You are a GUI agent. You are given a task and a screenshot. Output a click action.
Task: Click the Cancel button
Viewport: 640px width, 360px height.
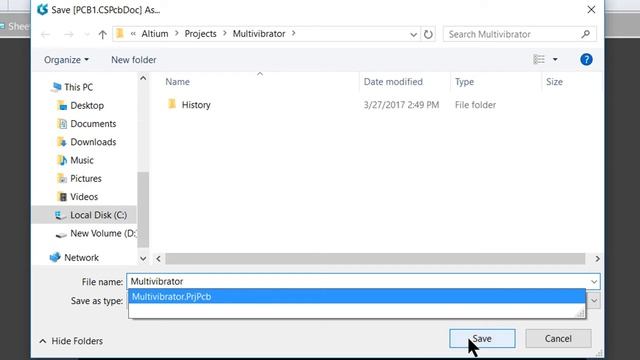pyautogui.click(x=558, y=338)
